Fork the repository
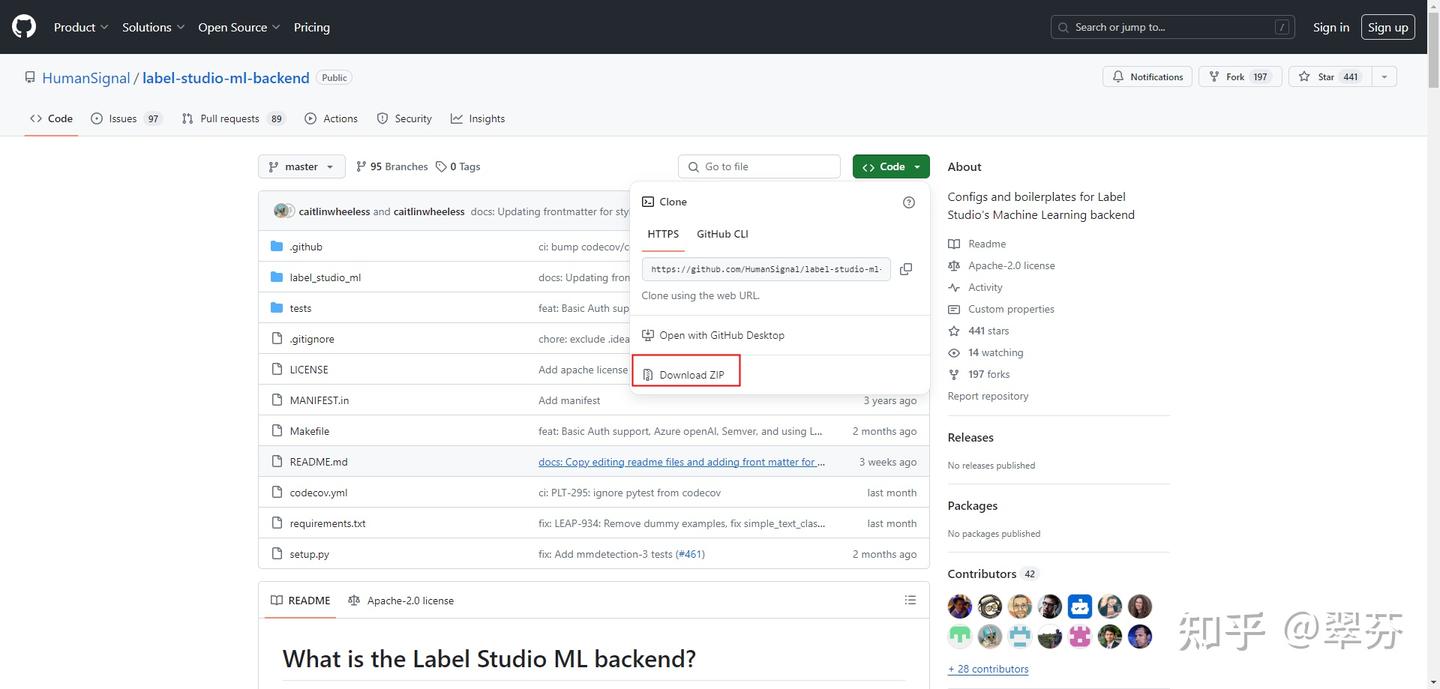 pos(1238,77)
